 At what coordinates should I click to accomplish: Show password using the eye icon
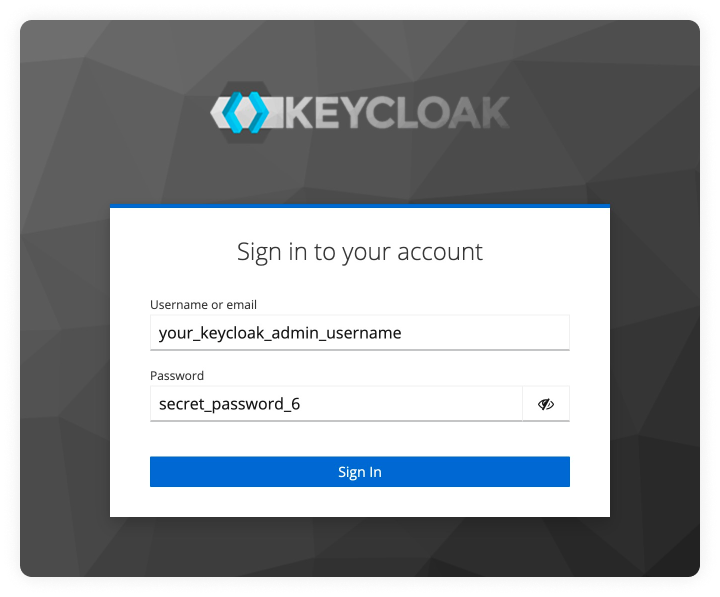[546, 404]
